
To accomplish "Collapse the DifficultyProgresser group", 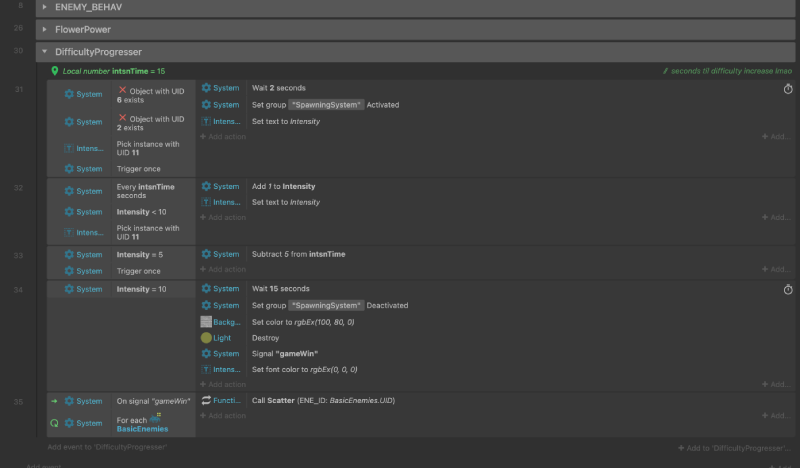I will click(44, 51).
